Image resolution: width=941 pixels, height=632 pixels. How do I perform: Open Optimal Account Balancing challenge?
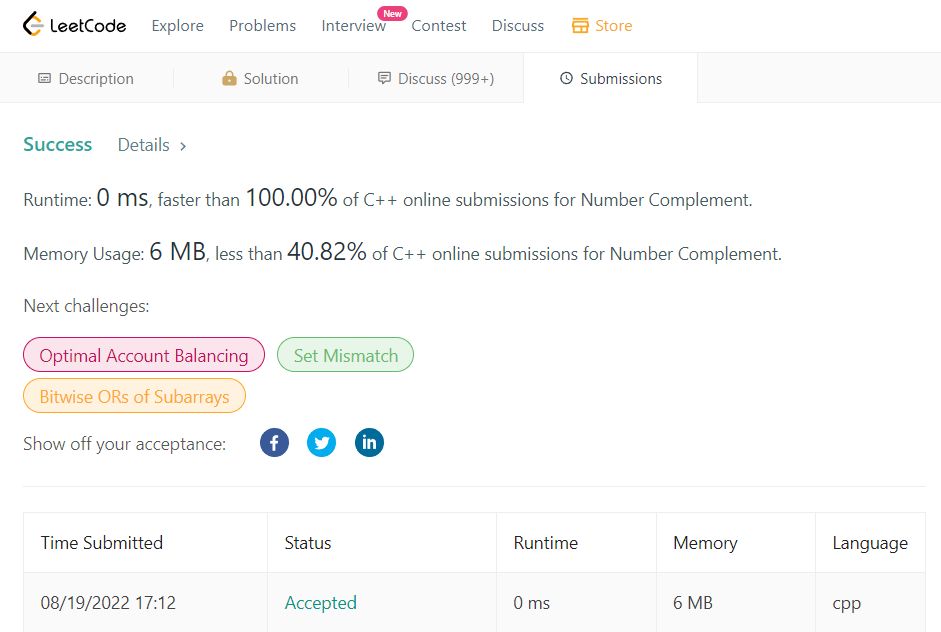(144, 355)
